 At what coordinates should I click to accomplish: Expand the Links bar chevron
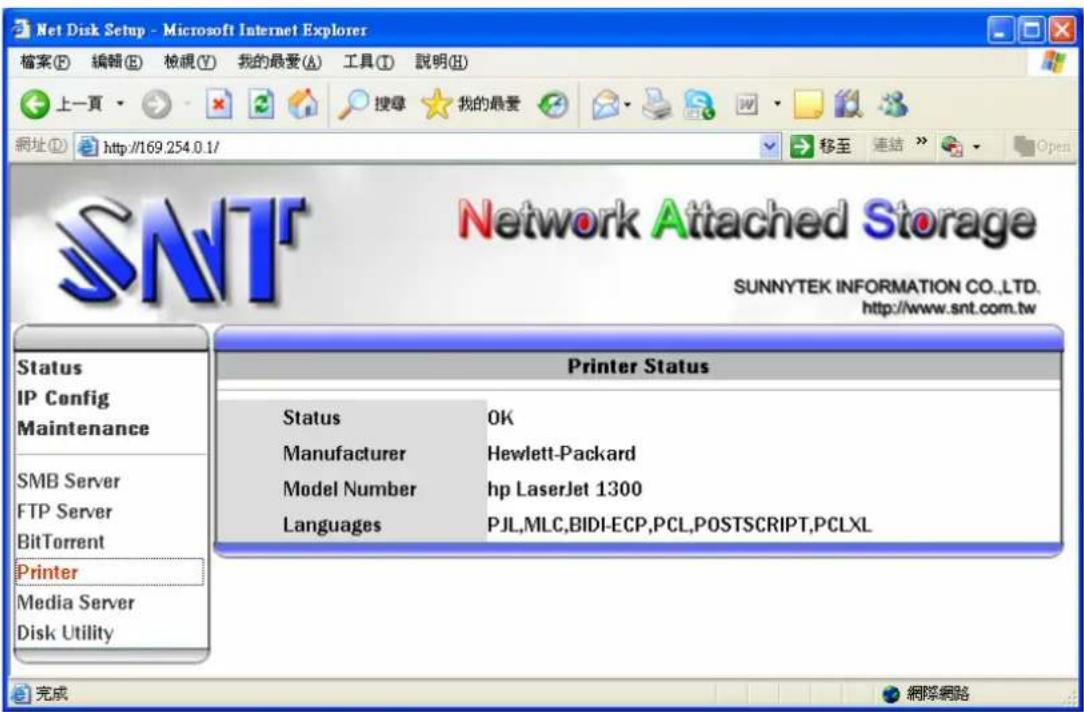921,142
